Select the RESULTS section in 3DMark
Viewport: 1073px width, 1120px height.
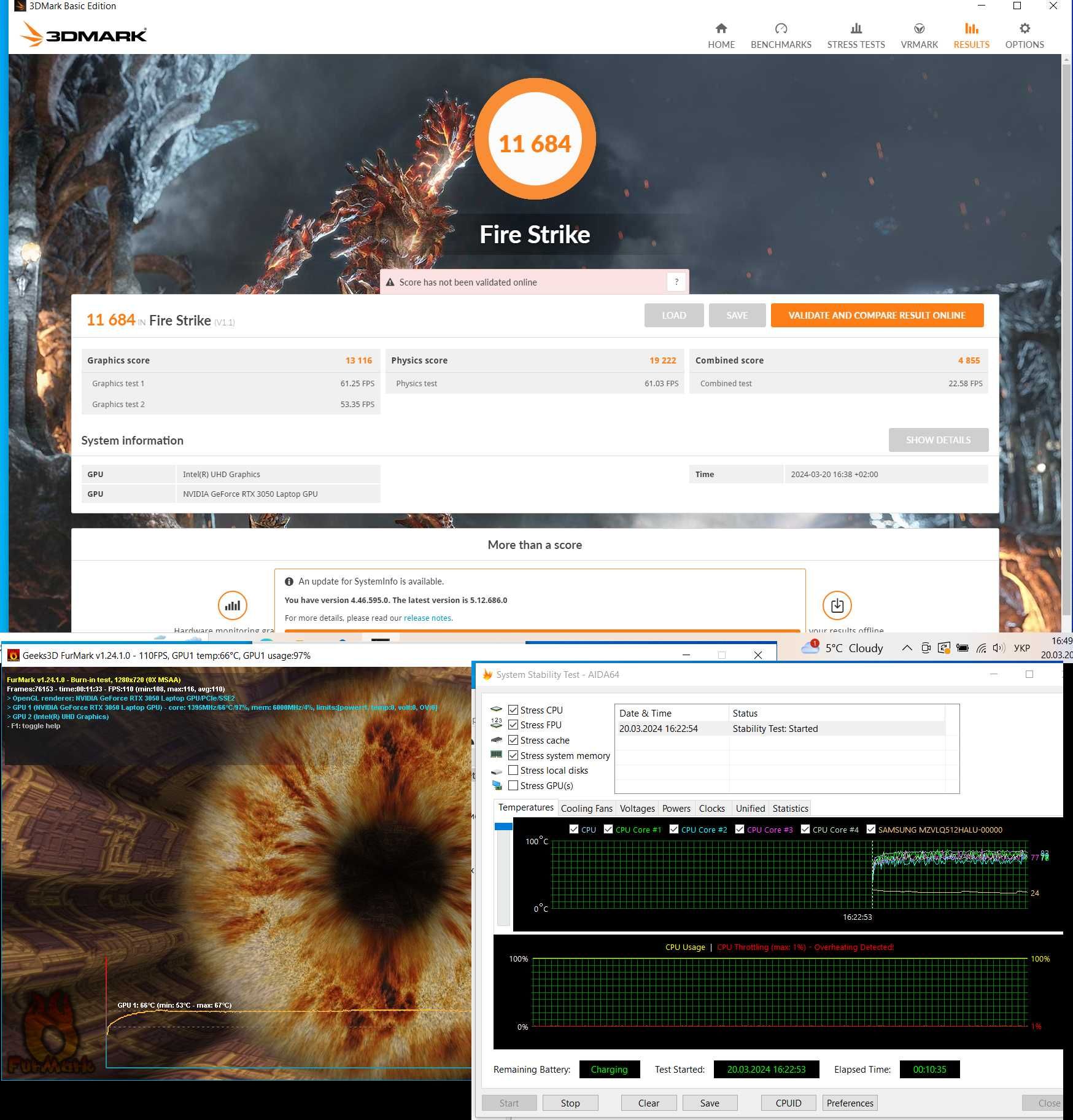pos(971,36)
